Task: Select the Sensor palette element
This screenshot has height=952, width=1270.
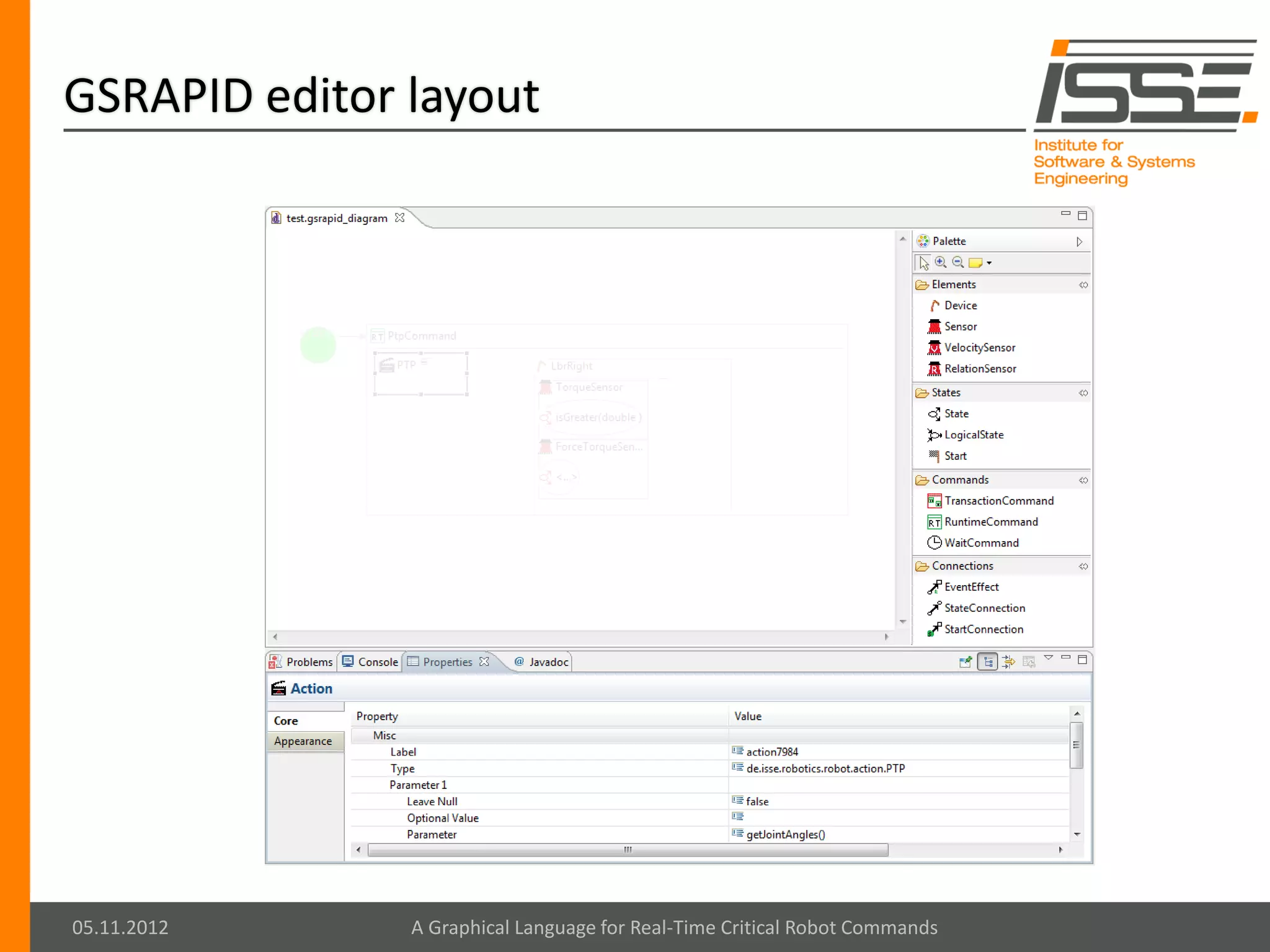Action: click(x=953, y=327)
